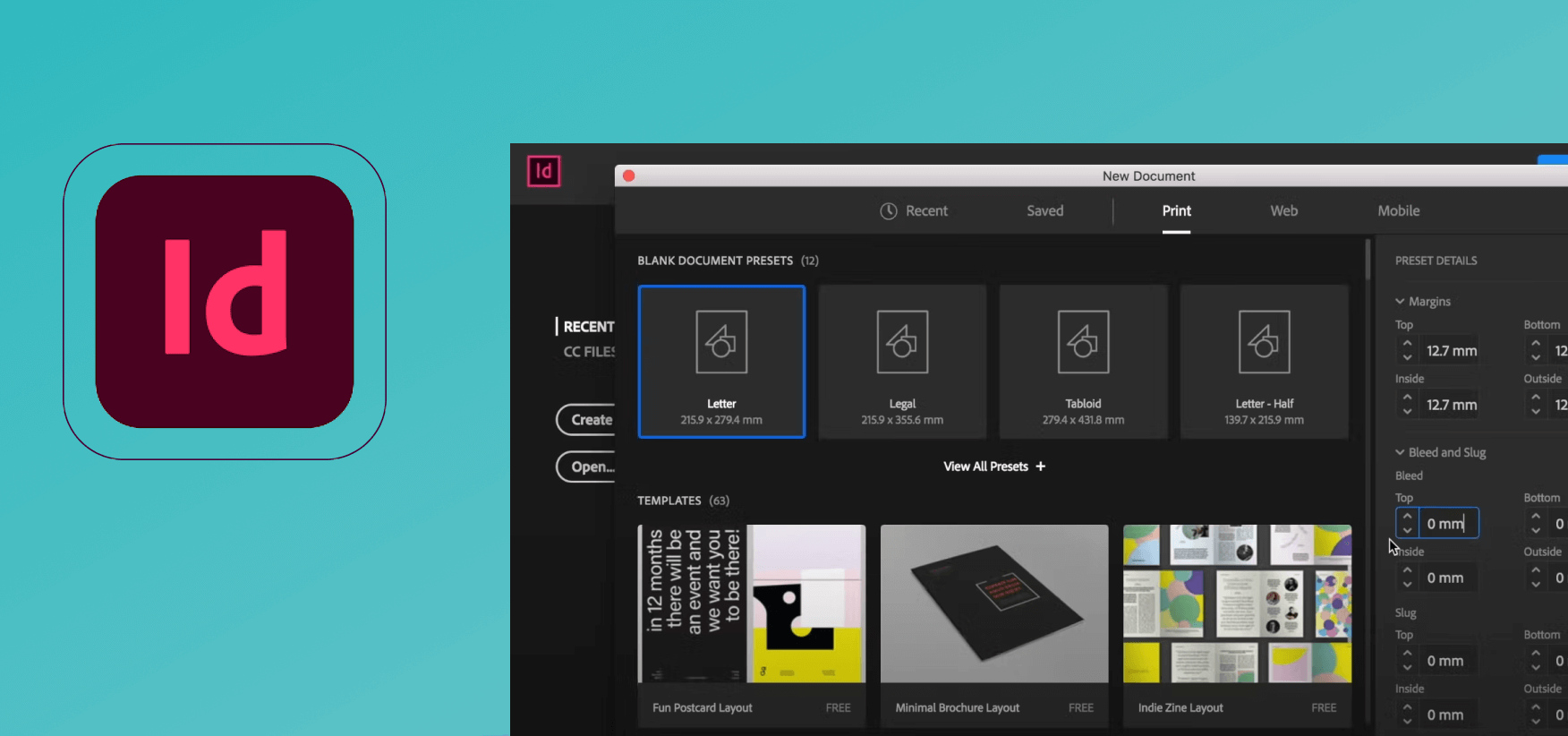Click the Bleed Inside 0 mm field
The width and height of the screenshot is (1568, 736).
click(x=1448, y=578)
